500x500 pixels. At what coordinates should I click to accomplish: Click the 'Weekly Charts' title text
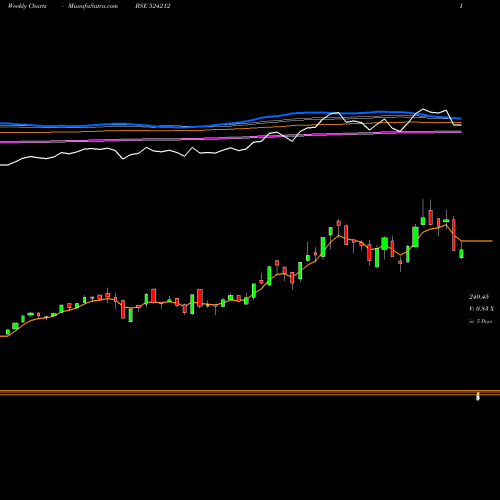tap(27, 6)
